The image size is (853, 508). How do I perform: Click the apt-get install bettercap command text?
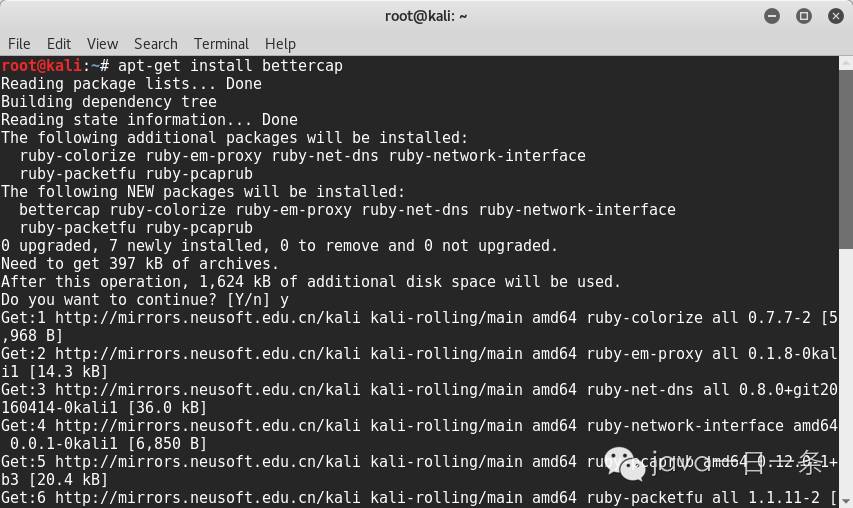230,66
